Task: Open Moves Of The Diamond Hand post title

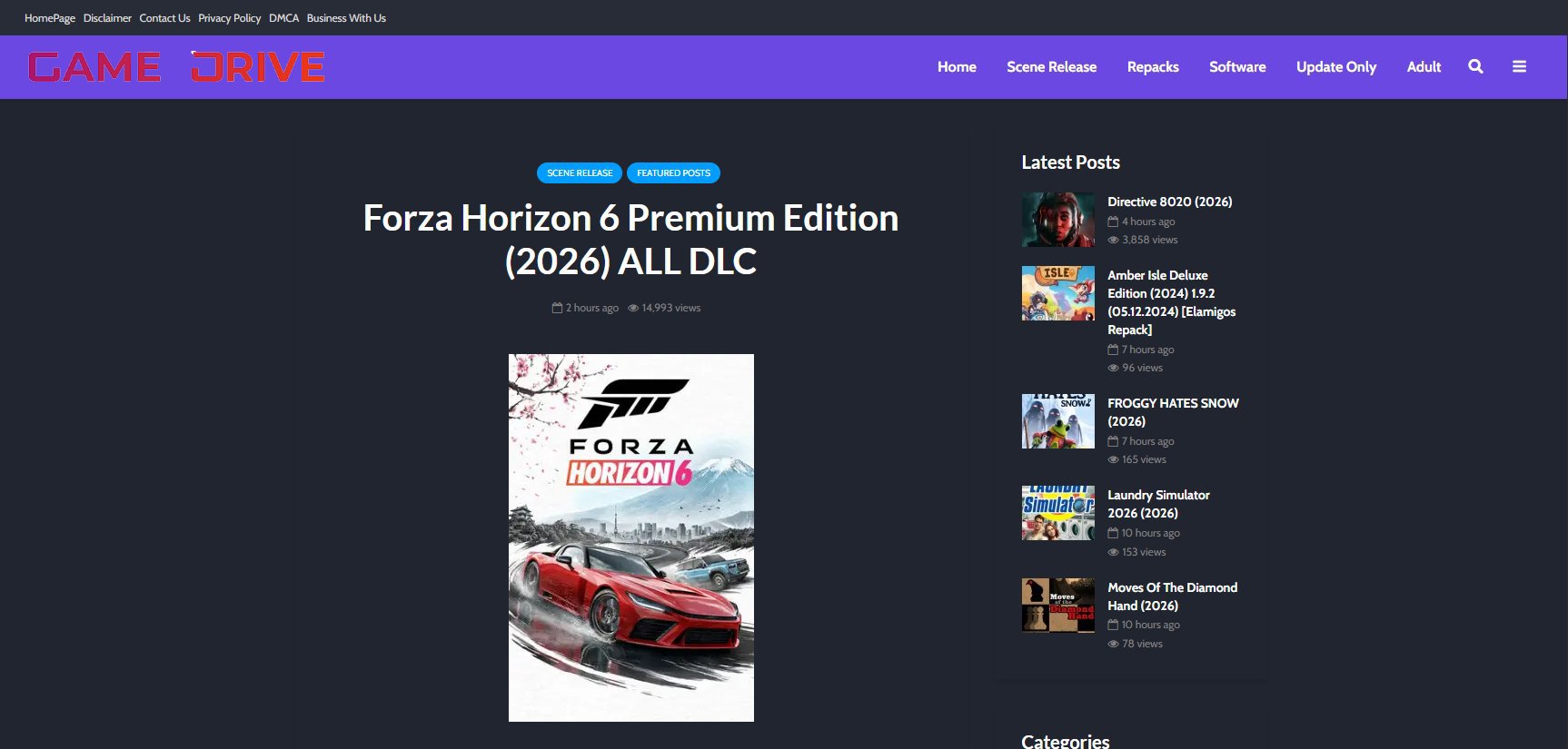Action: coord(1172,596)
